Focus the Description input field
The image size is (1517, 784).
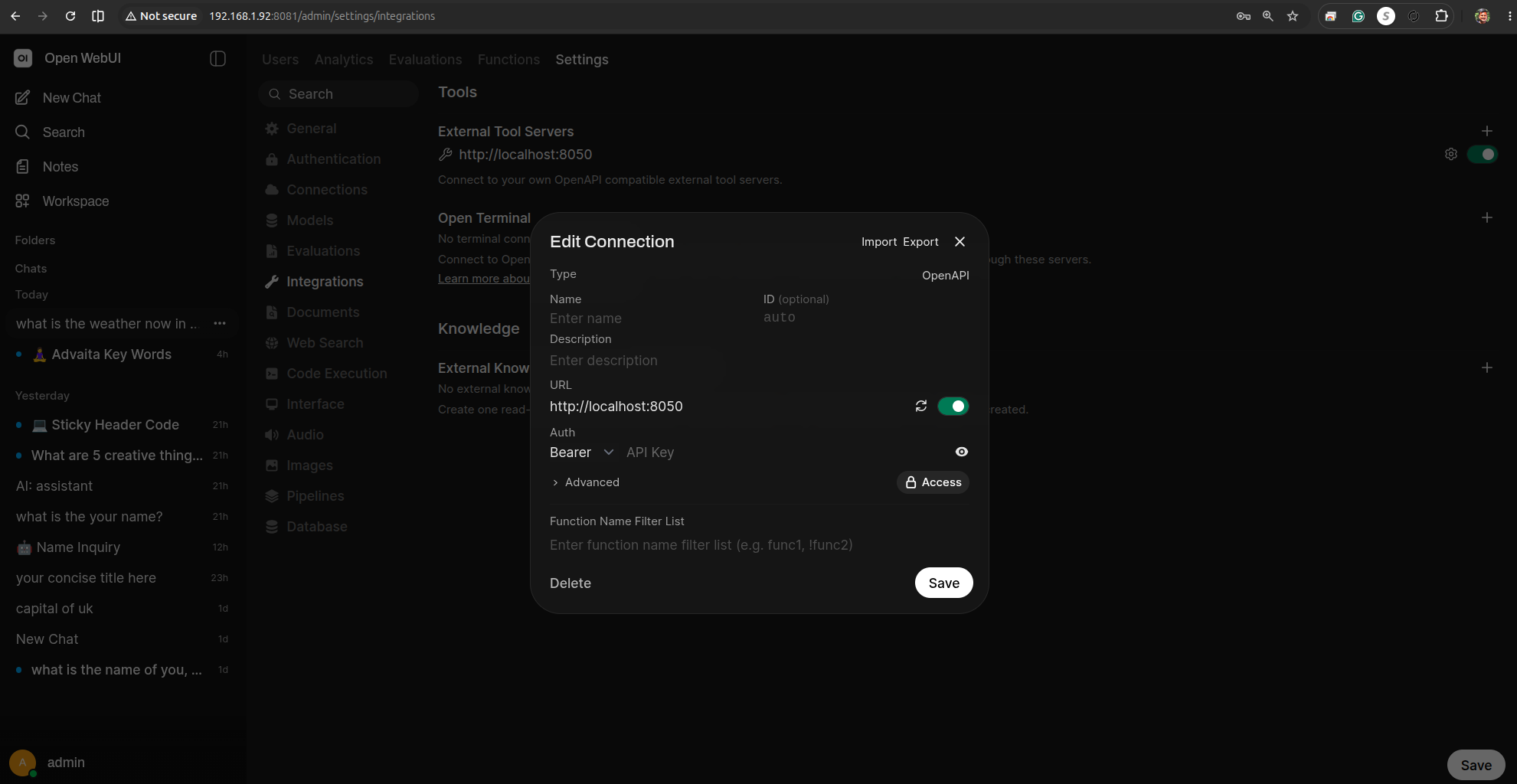[758, 361]
